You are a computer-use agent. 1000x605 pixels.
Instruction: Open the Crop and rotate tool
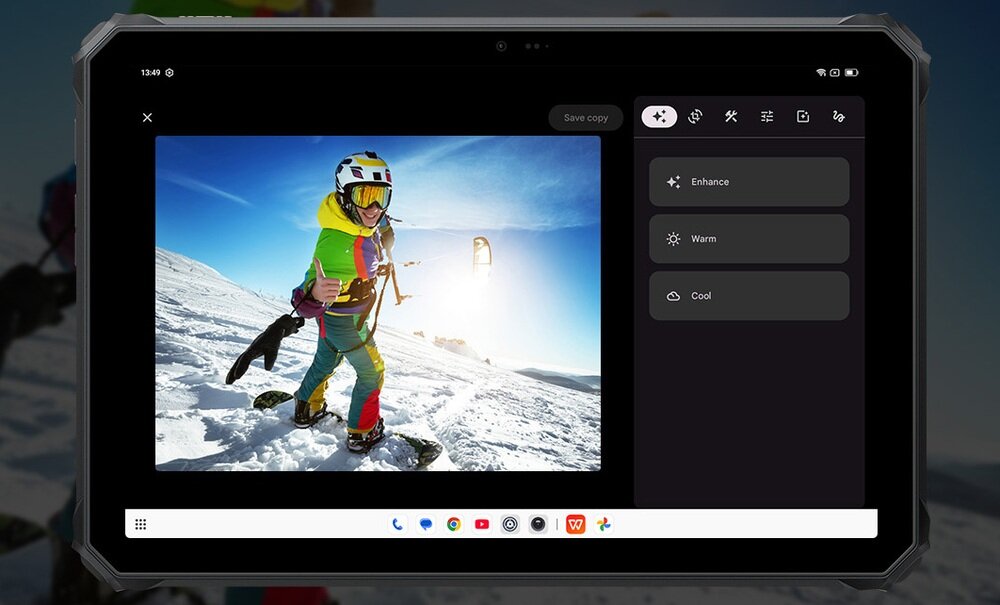(x=695, y=117)
